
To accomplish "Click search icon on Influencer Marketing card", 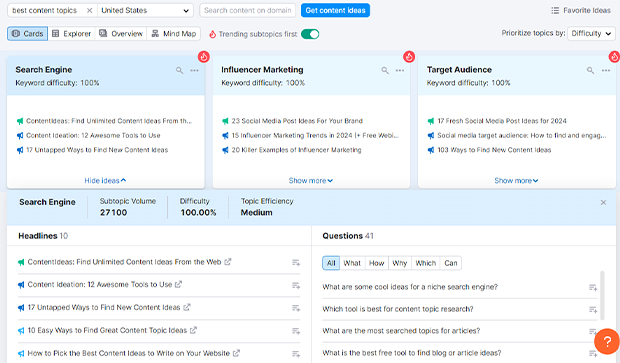I will click(385, 70).
